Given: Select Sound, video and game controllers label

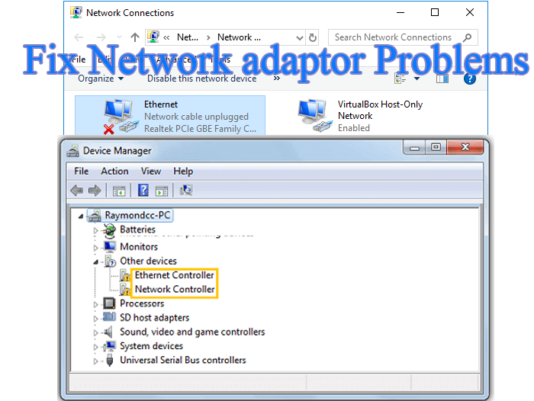Looking at the screenshot, I should pyautogui.click(x=192, y=332).
